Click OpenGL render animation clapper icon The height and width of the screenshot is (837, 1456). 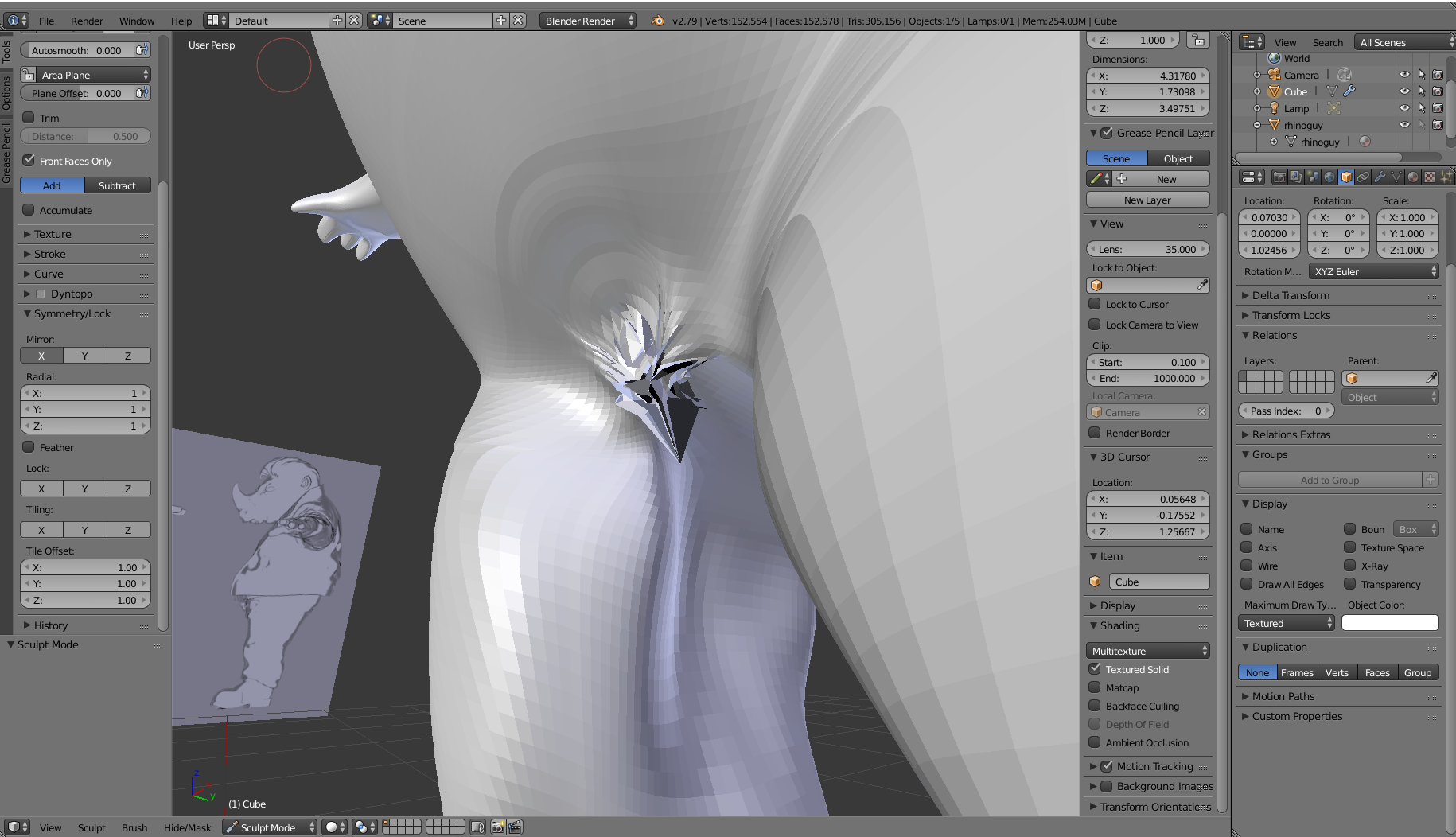tap(515, 827)
